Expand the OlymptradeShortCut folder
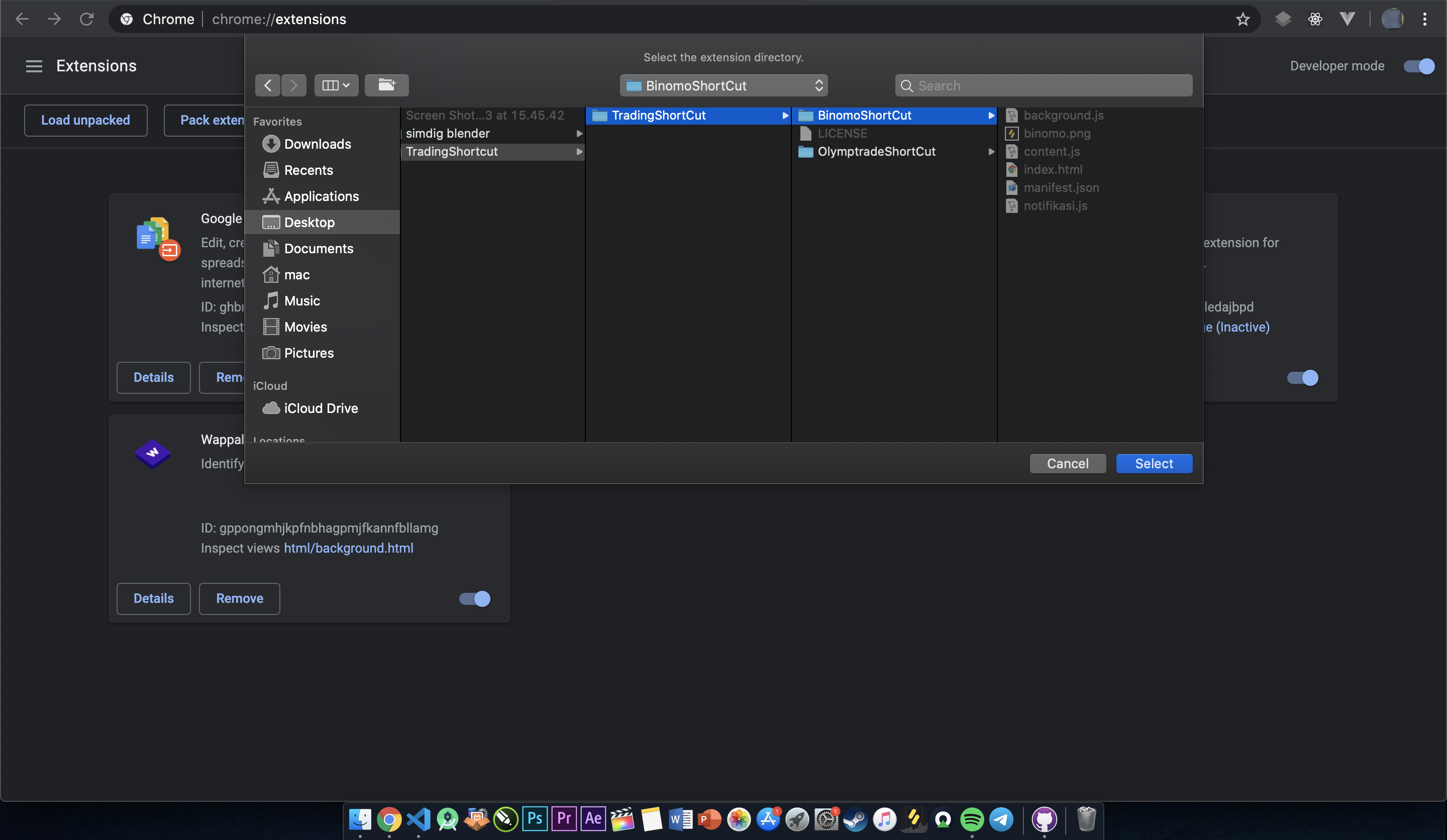 click(876, 152)
